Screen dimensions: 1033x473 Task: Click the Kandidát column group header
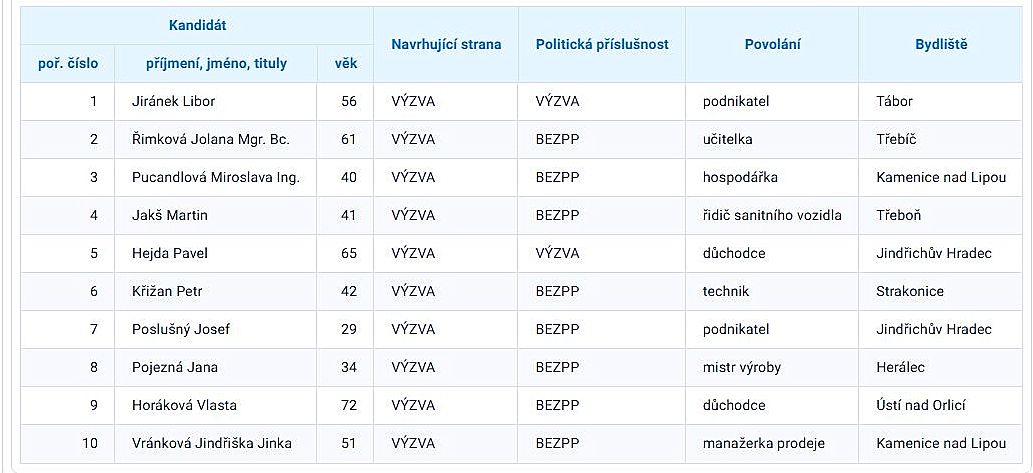pyautogui.click(x=196, y=23)
